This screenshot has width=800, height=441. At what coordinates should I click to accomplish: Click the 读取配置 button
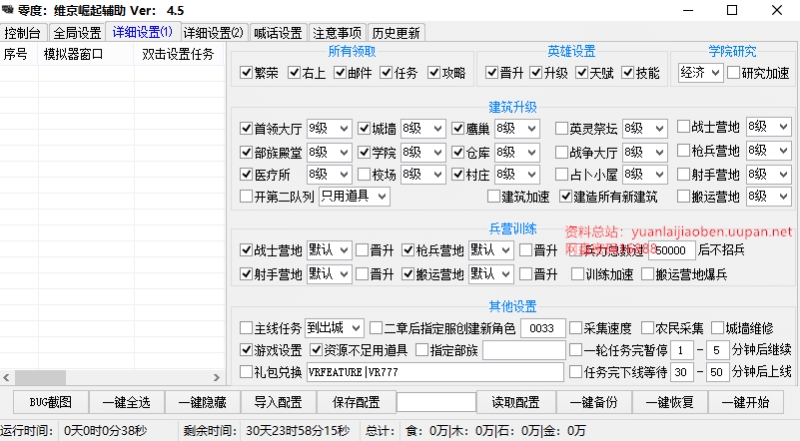pos(516,402)
